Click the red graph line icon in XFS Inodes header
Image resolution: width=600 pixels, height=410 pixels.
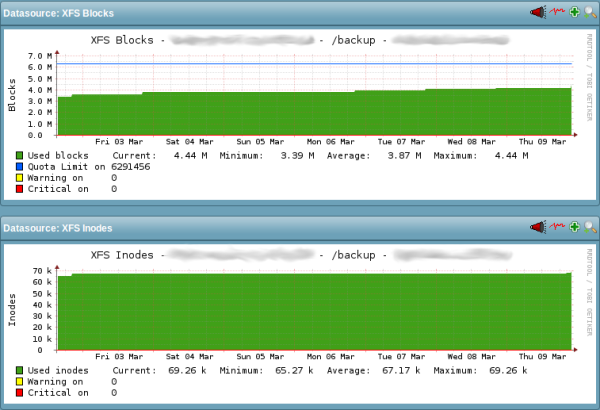pos(557,226)
